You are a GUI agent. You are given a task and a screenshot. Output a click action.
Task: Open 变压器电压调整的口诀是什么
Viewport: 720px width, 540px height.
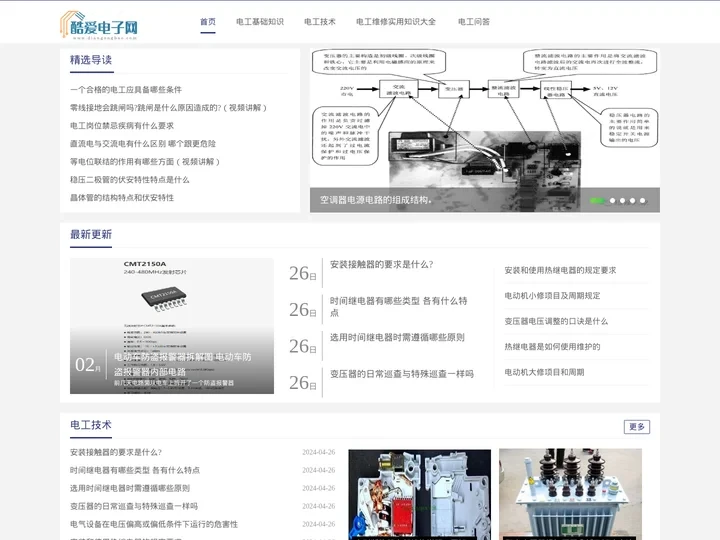(556, 321)
